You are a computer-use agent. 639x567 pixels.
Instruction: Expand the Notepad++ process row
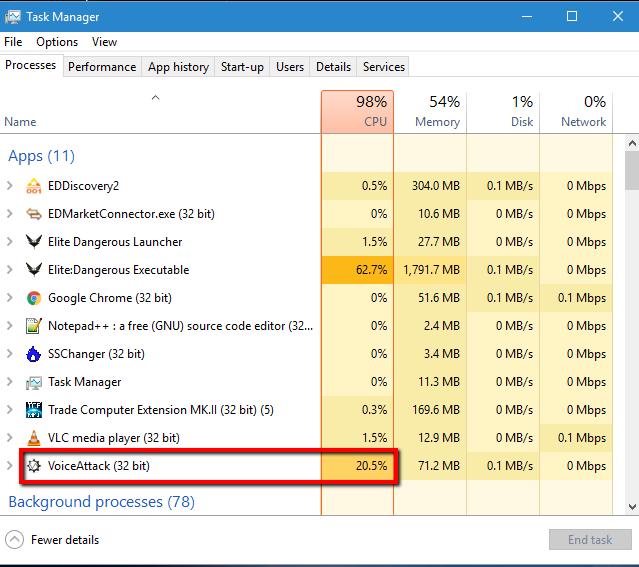(x=9, y=326)
